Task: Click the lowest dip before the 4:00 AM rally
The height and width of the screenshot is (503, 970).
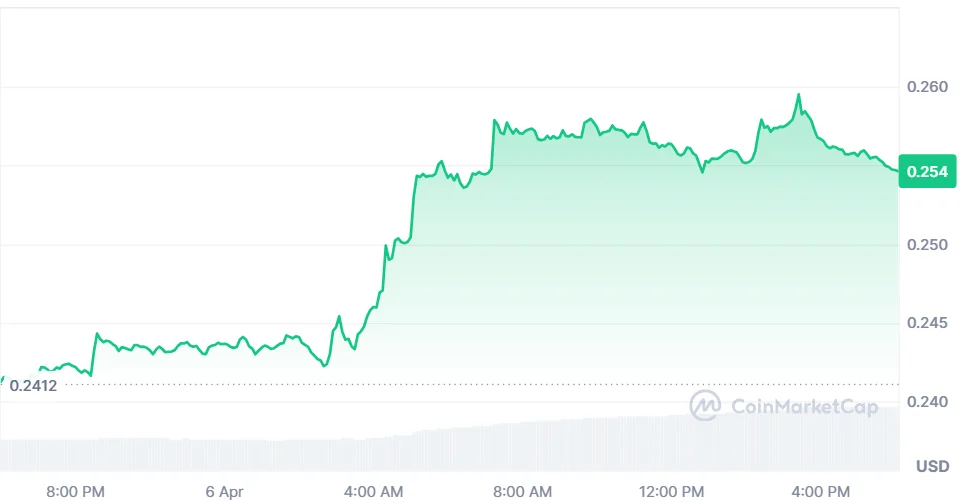Action: click(x=324, y=365)
